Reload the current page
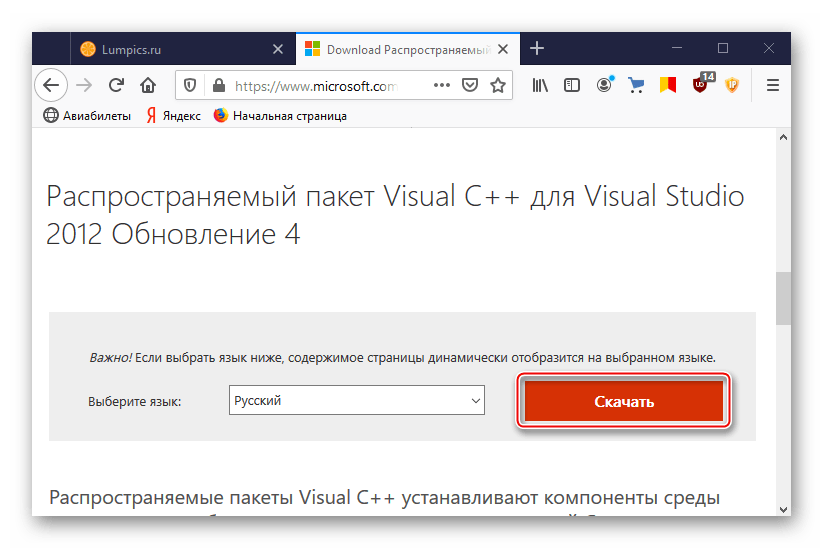 [x=116, y=85]
